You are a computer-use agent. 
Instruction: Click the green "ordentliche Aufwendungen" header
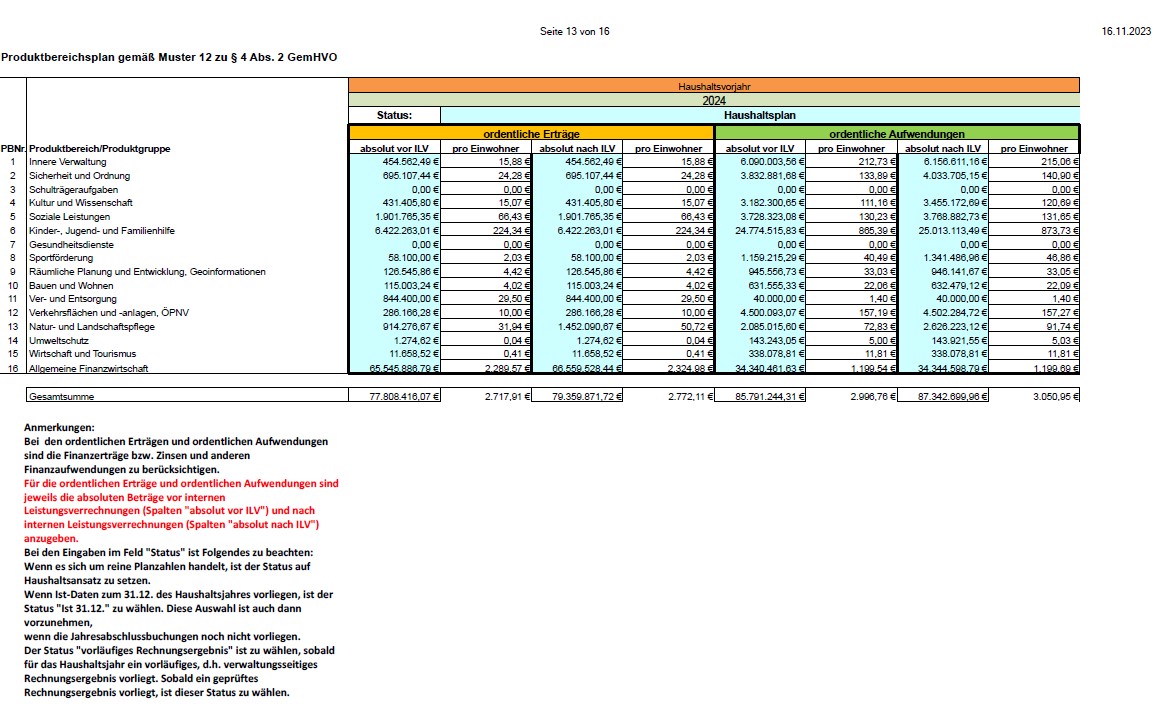pyautogui.click(x=896, y=133)
